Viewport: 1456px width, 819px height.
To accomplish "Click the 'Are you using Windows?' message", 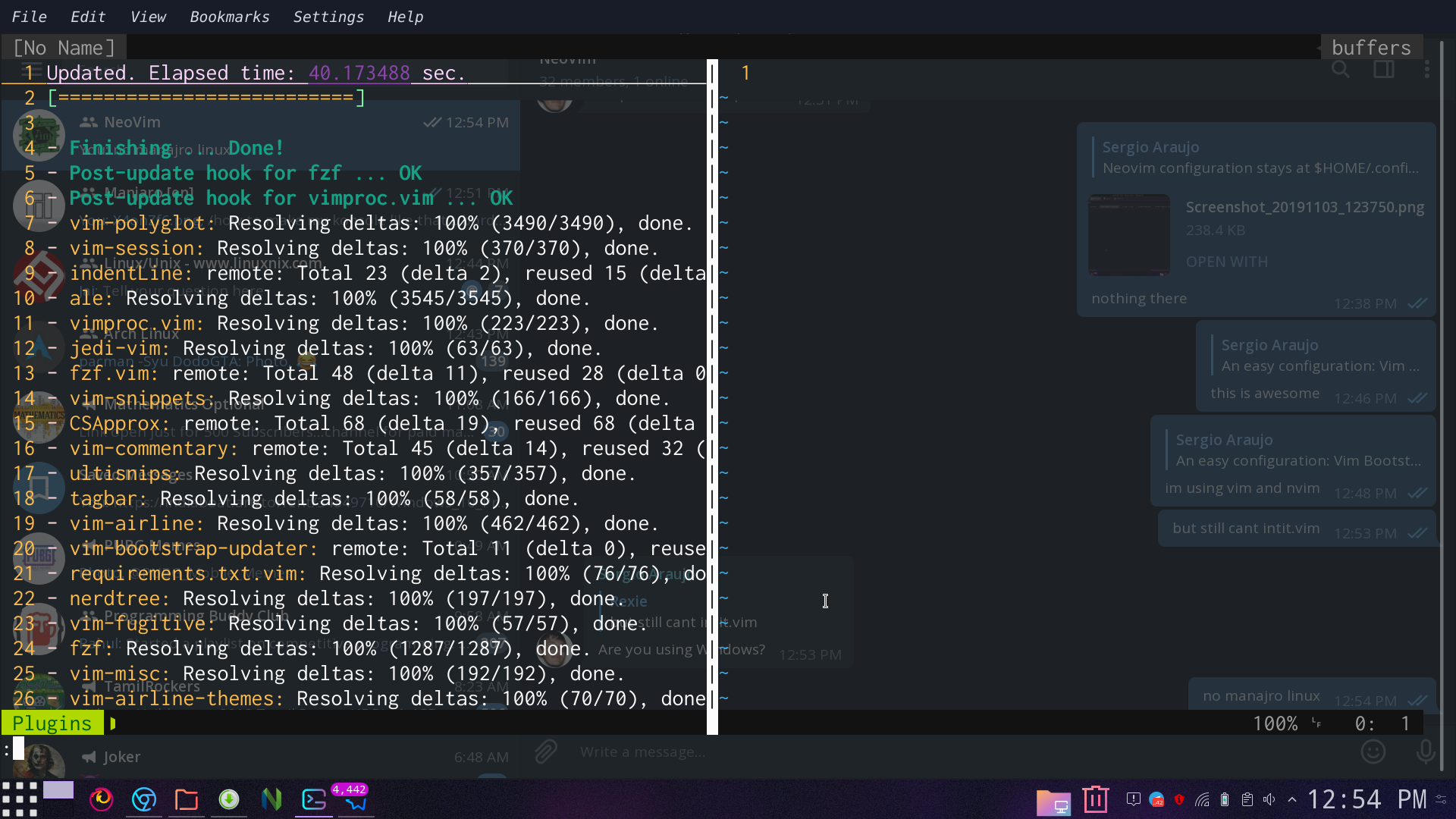I will click(x=681, y=650).
